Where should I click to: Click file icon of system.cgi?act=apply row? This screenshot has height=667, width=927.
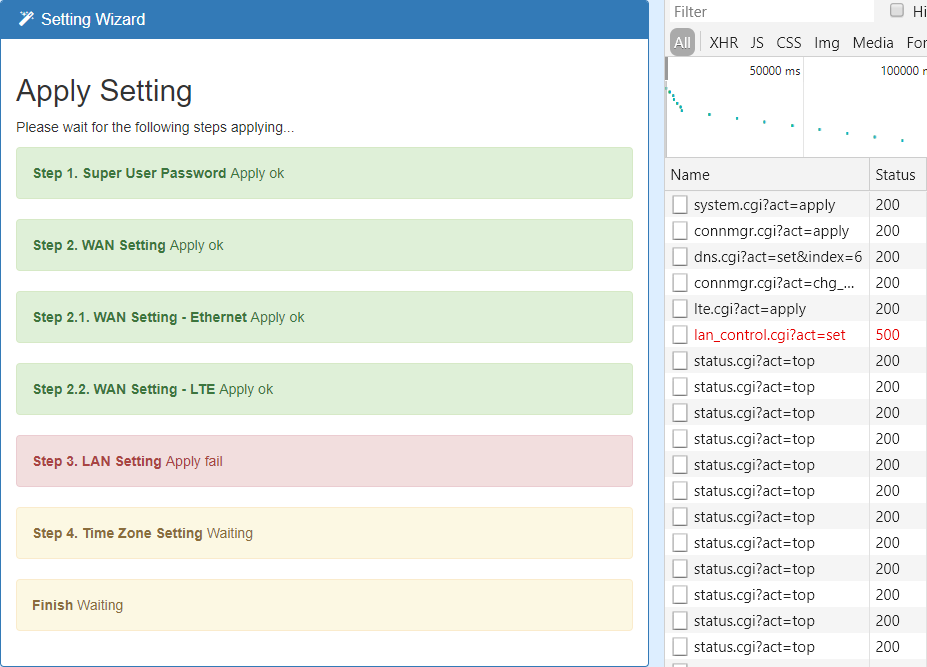coord(680,205)
